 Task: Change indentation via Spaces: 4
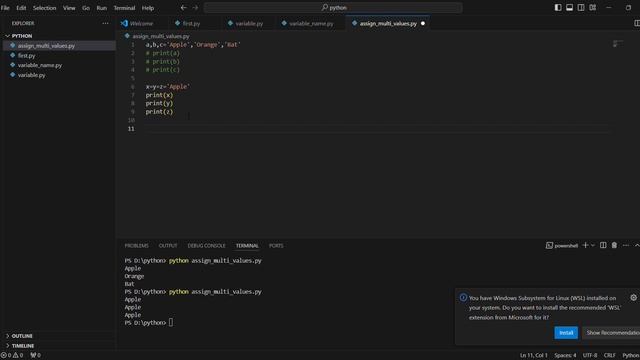click(x=565, y=356)
